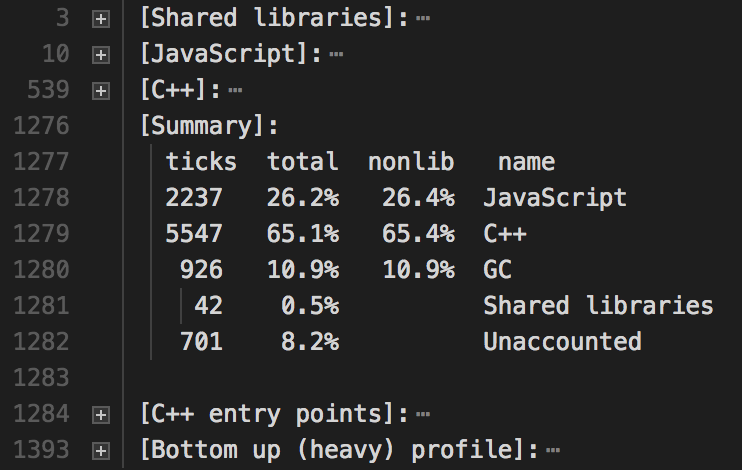Click the 'nonlib' column header text
Image resolution: width=742 pixels, height=470 pixels.
pos(411,162)
